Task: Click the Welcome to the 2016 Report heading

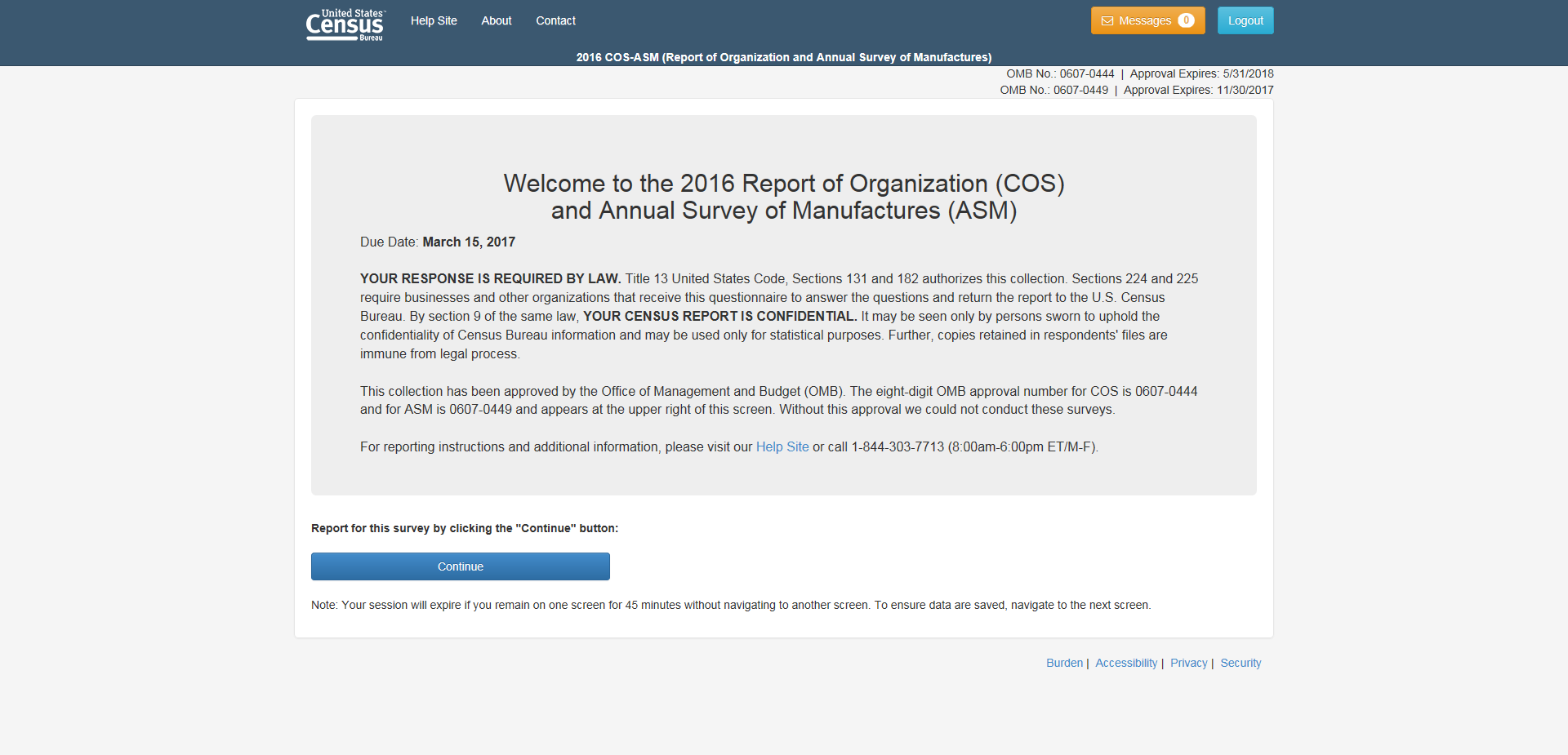Action: (783, 197)
